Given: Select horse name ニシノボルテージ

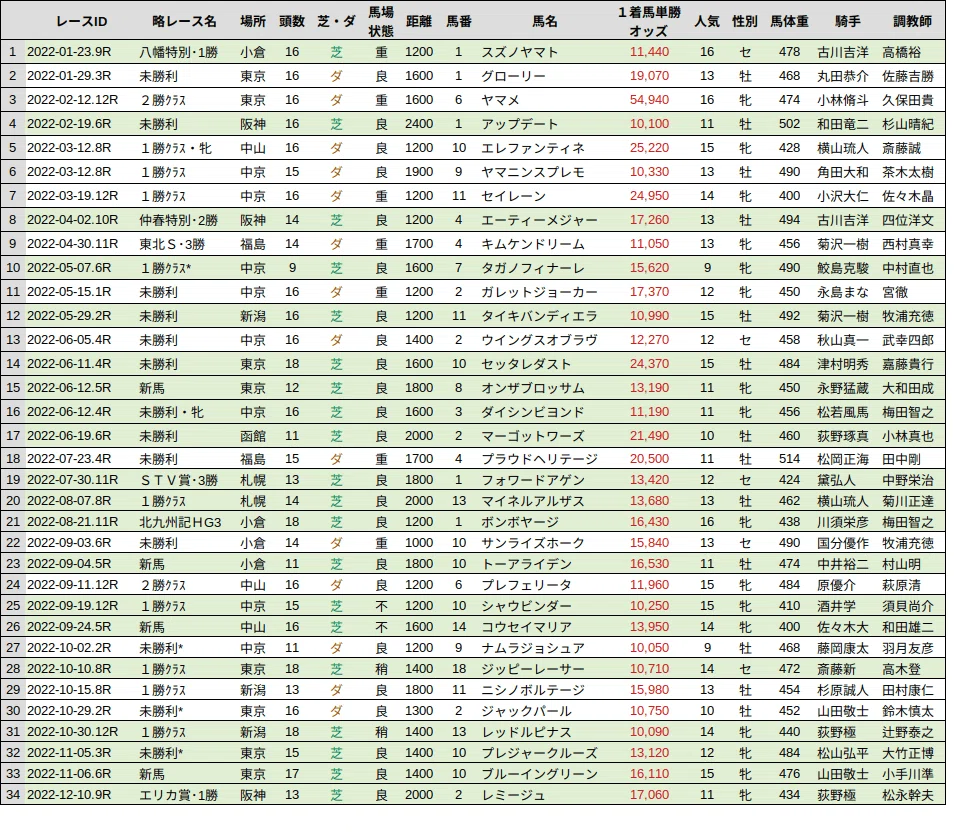Looking at the screenshot, I should (x=532, y=690).
